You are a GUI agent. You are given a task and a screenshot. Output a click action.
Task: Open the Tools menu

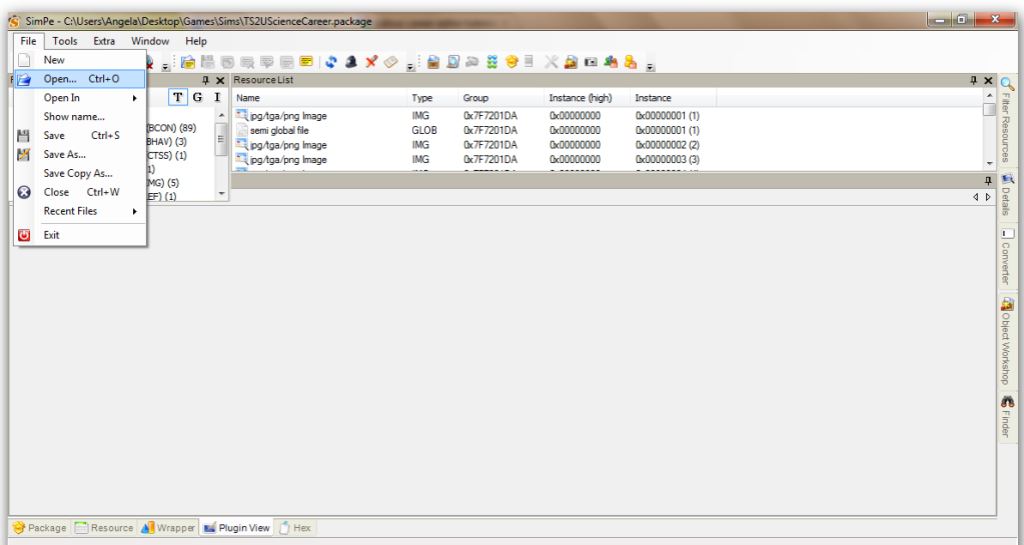(x=65, y=41)
